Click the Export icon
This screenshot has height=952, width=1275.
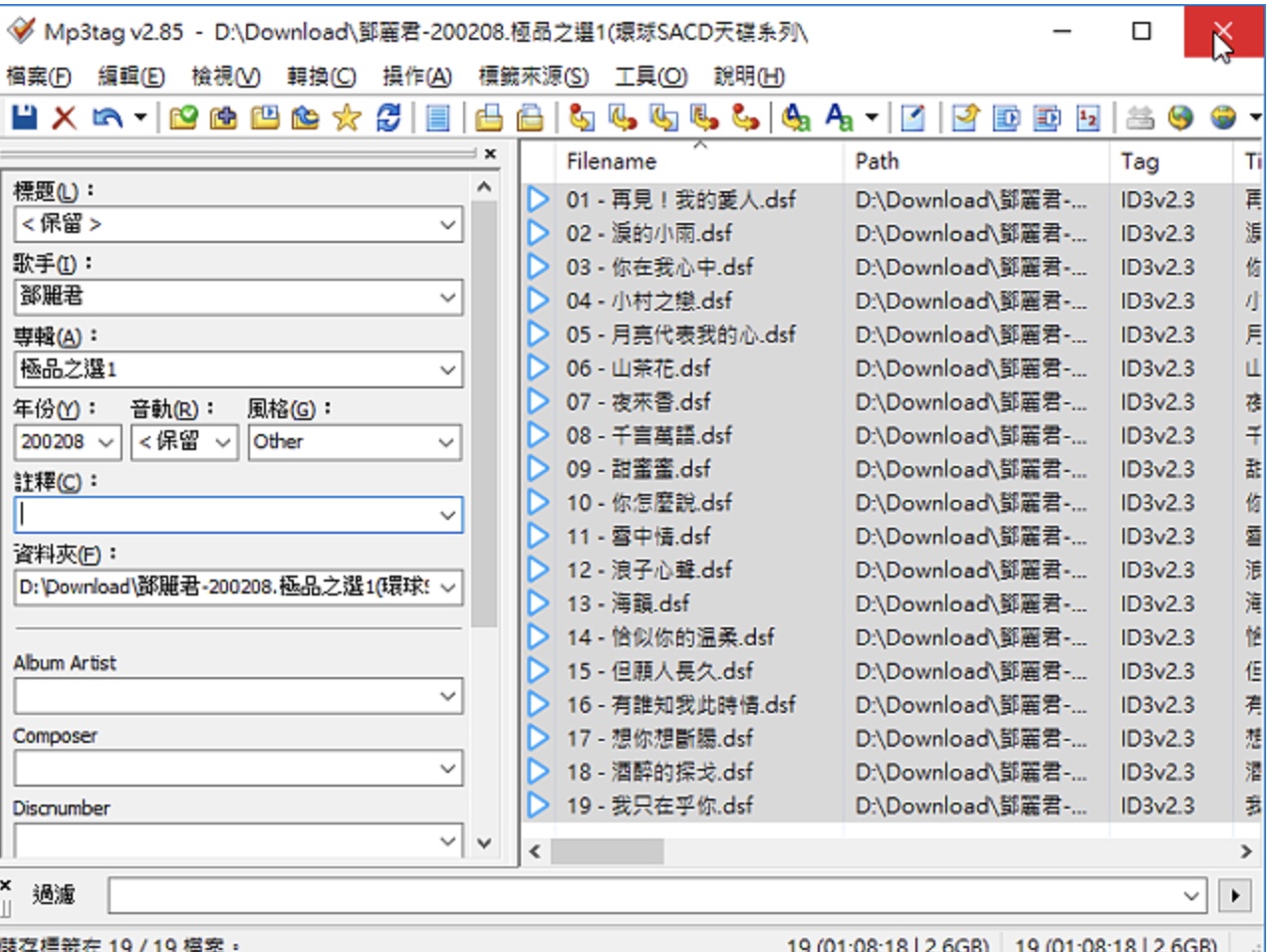pyautogui.click(x=965, y=118)
